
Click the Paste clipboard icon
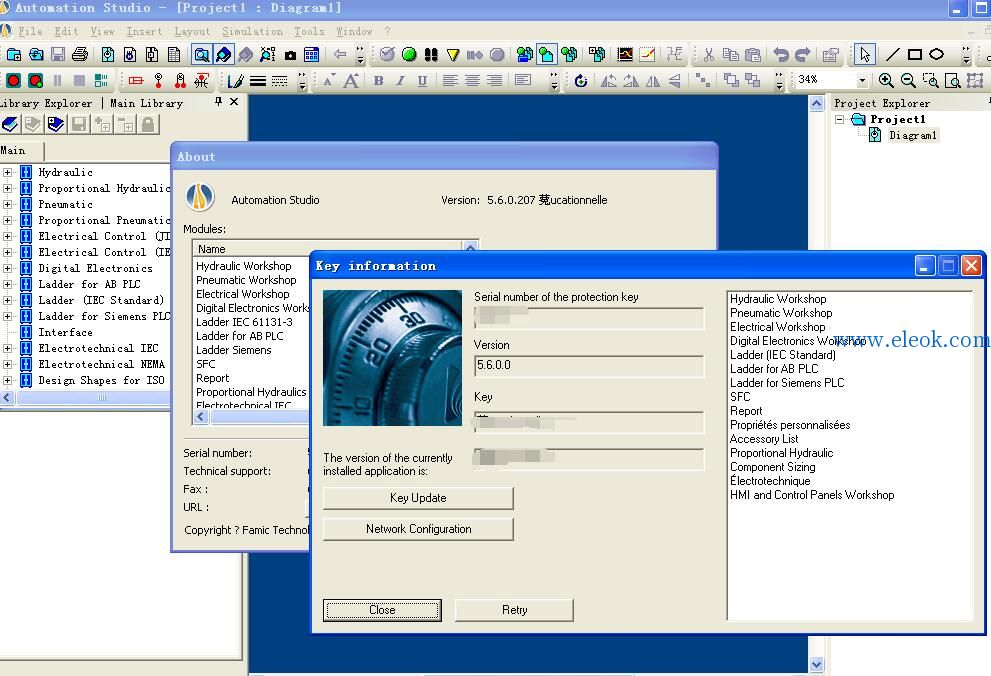753,55
